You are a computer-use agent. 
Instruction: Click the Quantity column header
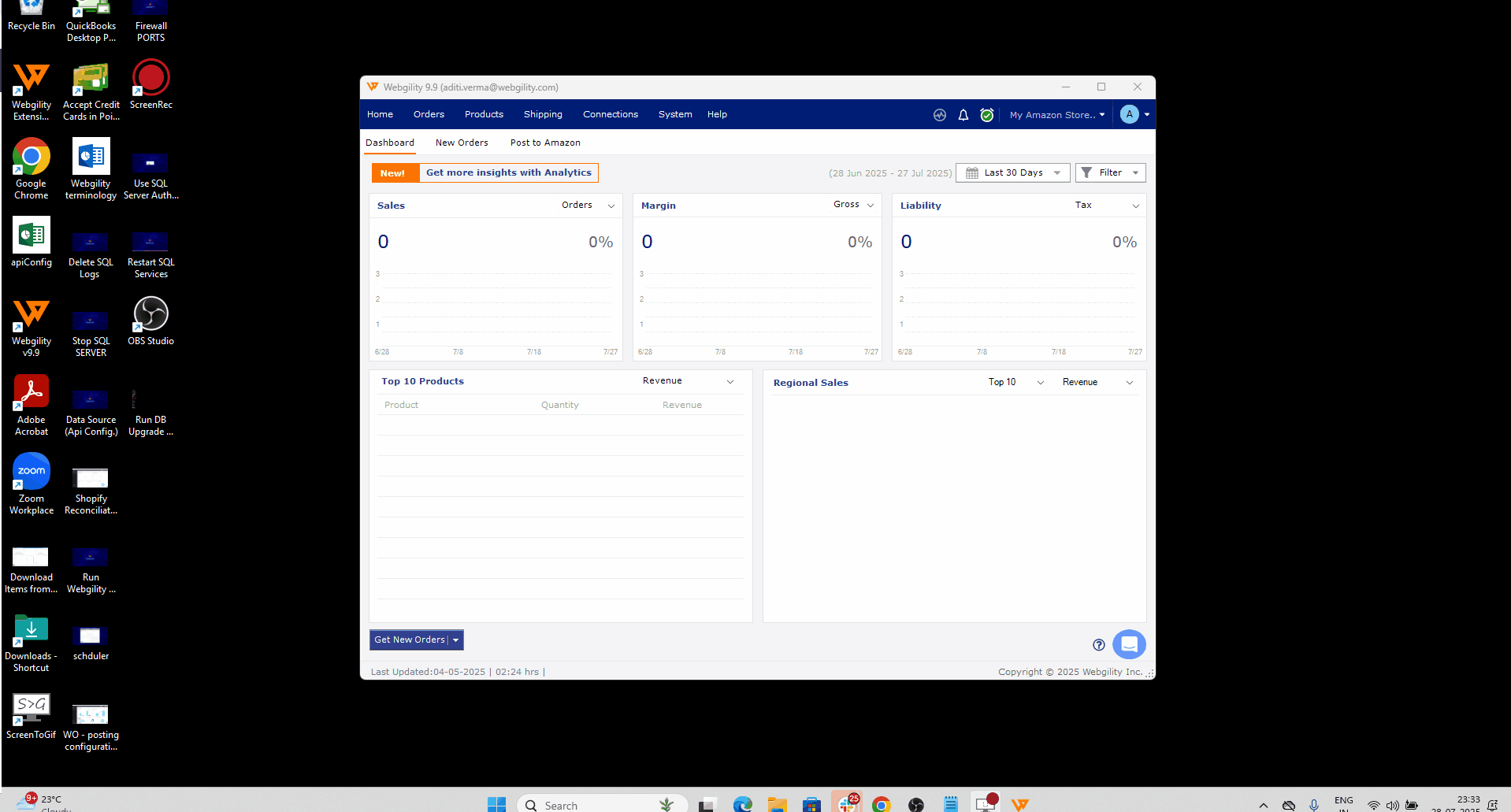(560, 405)
